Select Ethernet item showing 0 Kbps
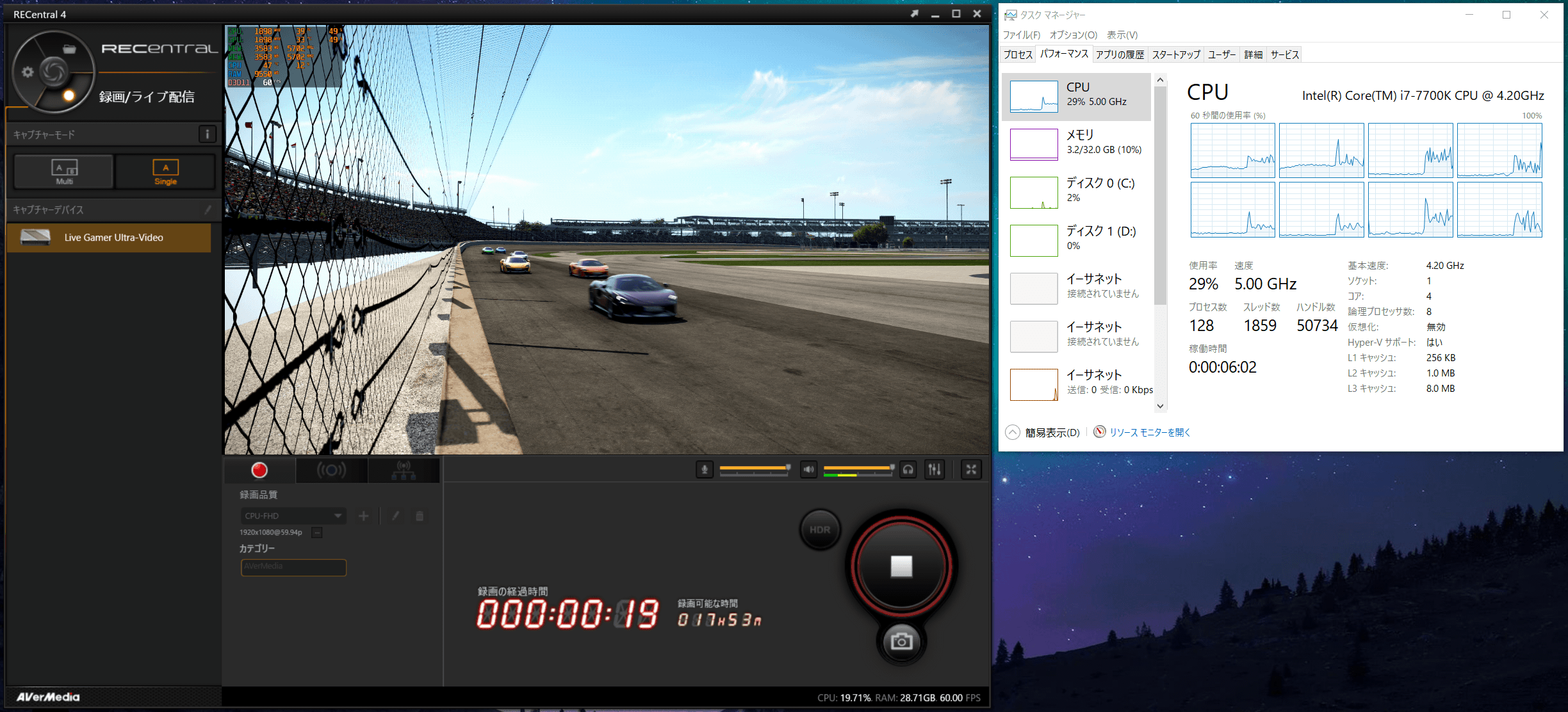 pos(1076,385)
